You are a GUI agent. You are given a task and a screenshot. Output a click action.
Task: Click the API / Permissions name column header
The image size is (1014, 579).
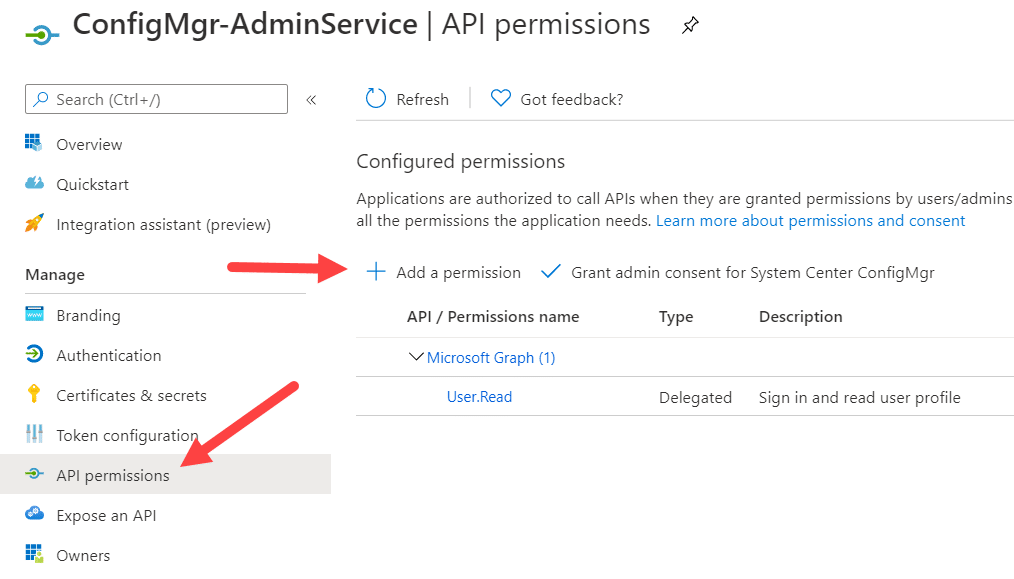click(x=493, y=316)
